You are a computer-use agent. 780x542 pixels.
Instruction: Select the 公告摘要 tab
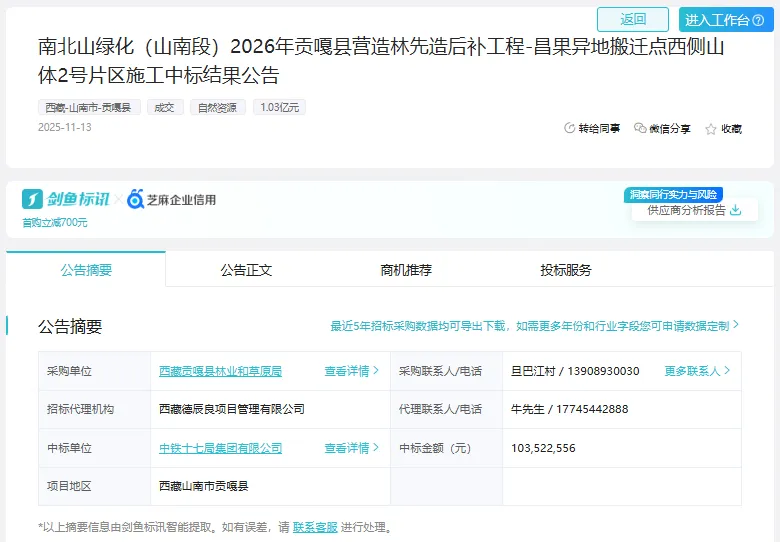pyautogui.click(x=86, y=270)
